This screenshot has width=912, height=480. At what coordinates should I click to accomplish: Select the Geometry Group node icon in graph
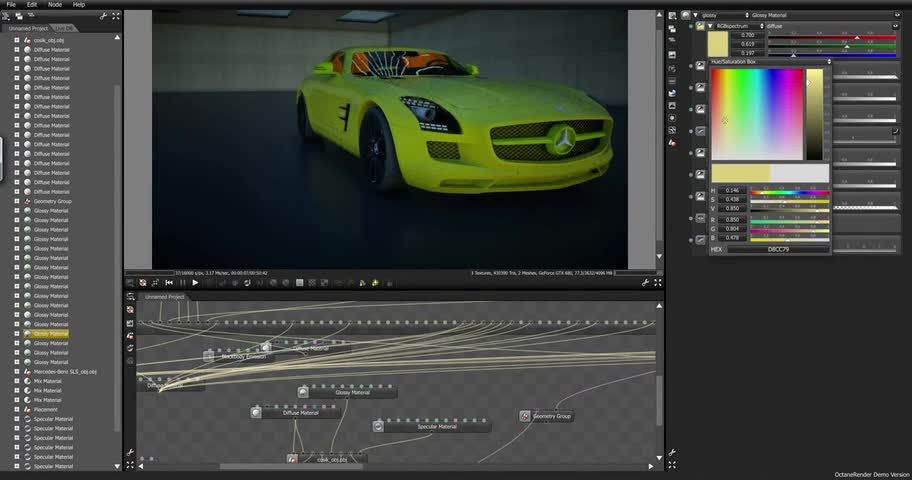point(525,416)
